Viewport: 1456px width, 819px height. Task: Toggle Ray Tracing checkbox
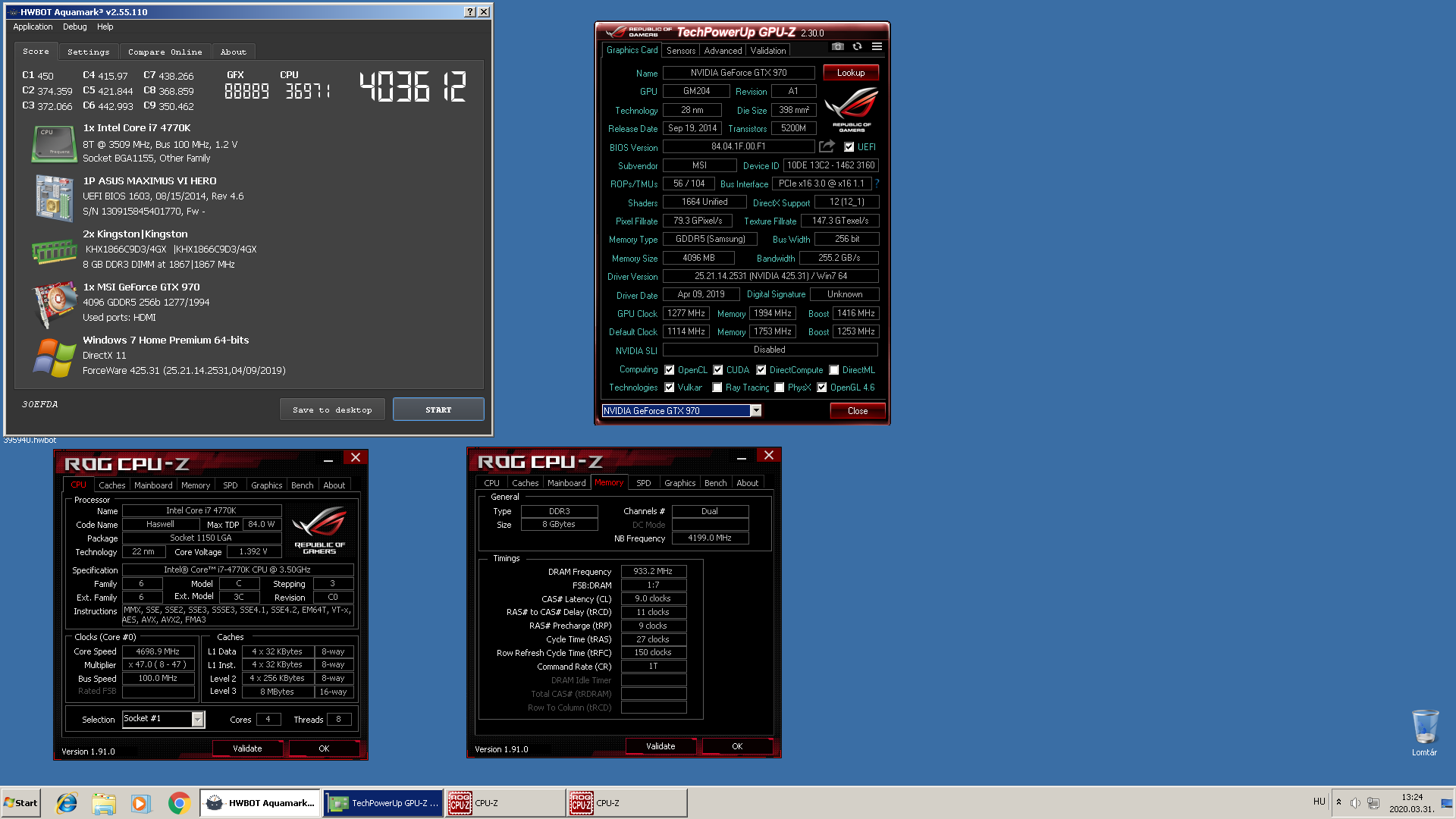[x=717, y=388]
